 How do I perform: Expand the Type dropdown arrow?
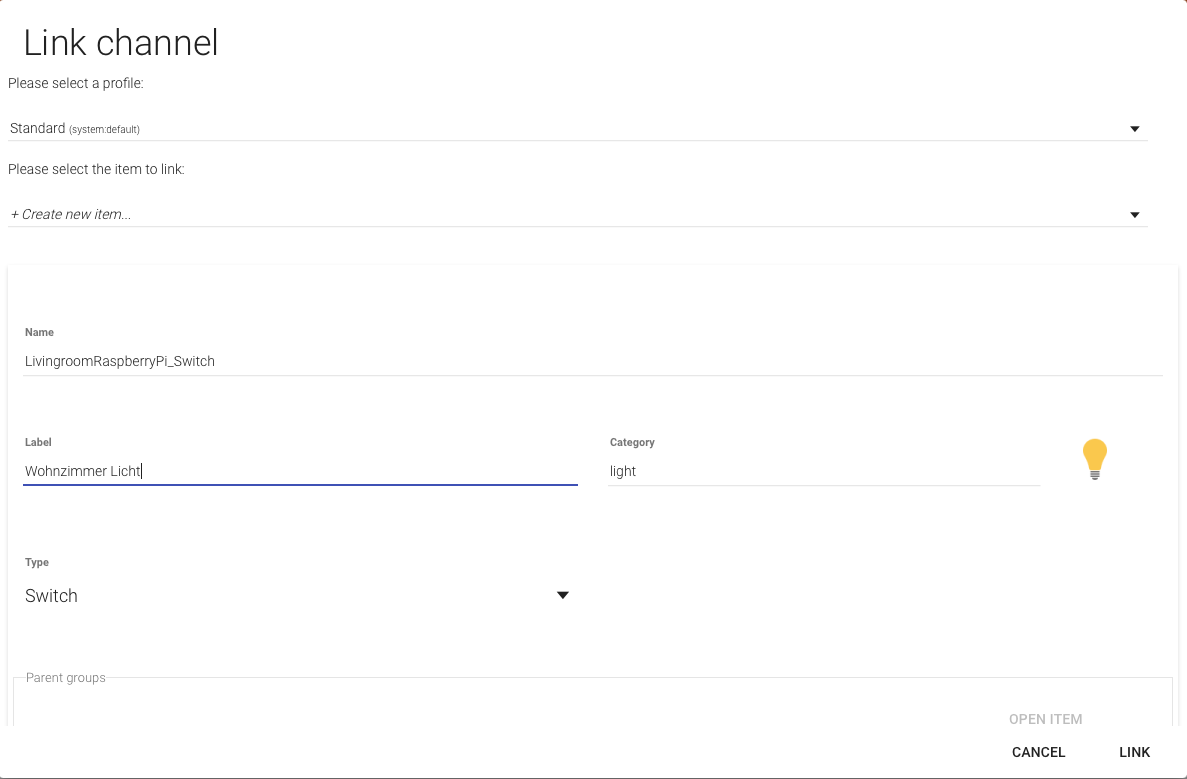coord(562,596)
